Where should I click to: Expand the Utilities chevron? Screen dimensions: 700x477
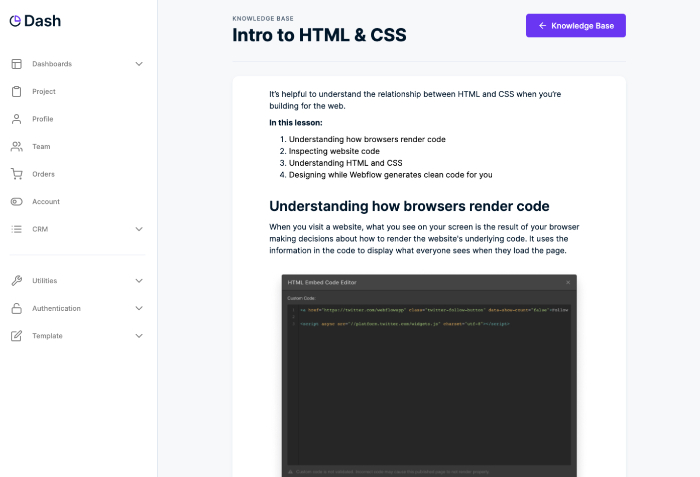[x=139, y=280]
